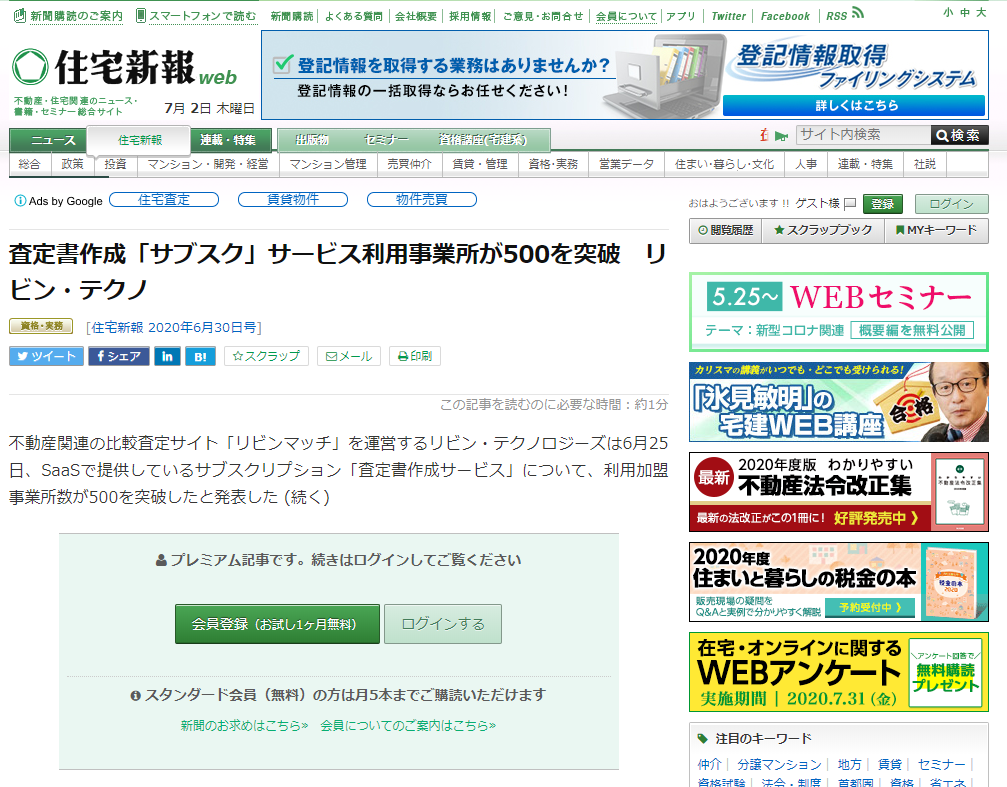Share via the Twitter ツイート button

(46, 356)
